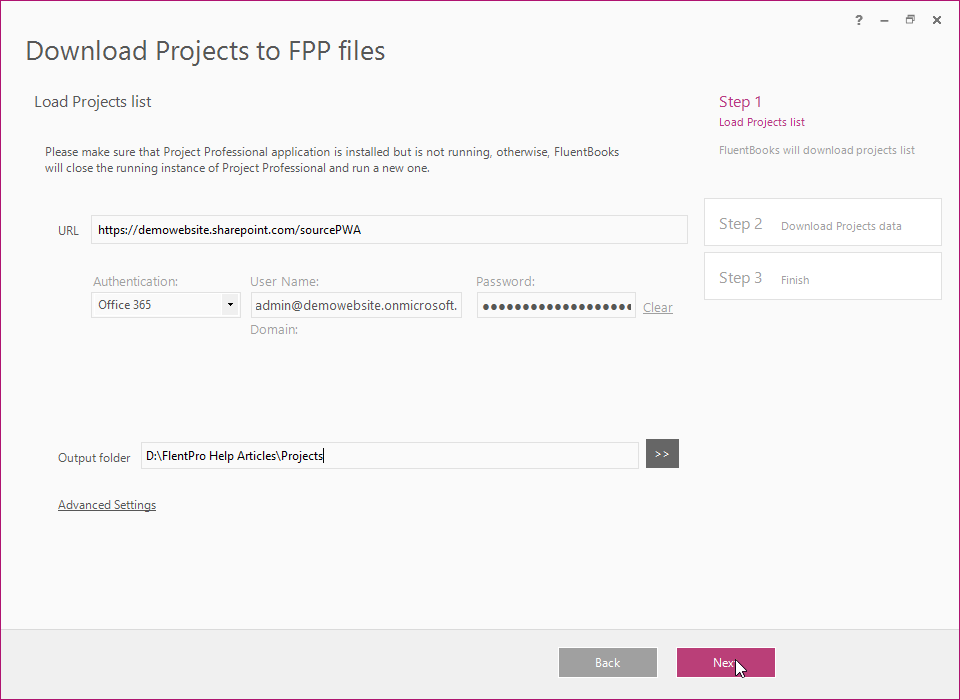
Task: Click the Output folder path field
Action: (x=389, y=456)
